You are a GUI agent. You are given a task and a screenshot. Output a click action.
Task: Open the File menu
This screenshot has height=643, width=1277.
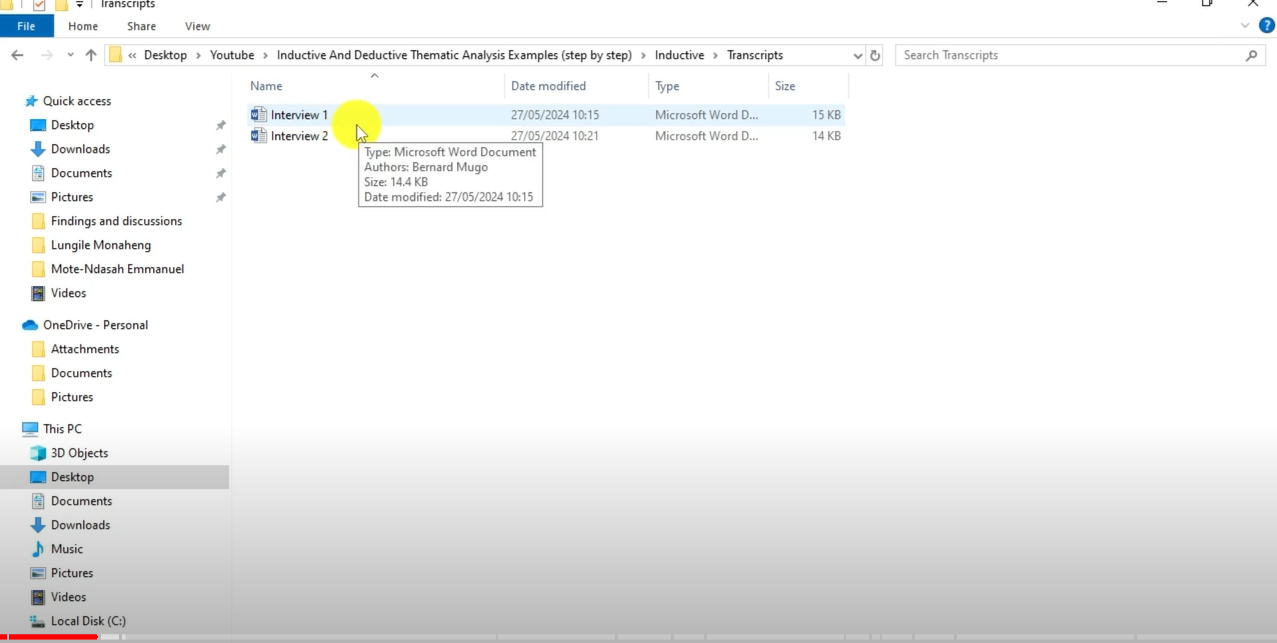26,26
